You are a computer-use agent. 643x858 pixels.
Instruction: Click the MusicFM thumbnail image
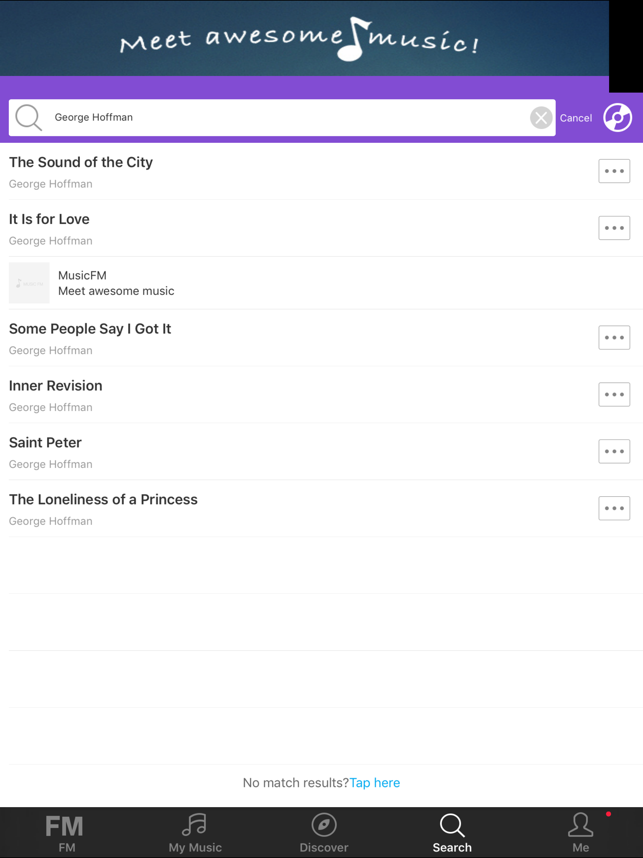pos(29,283)
